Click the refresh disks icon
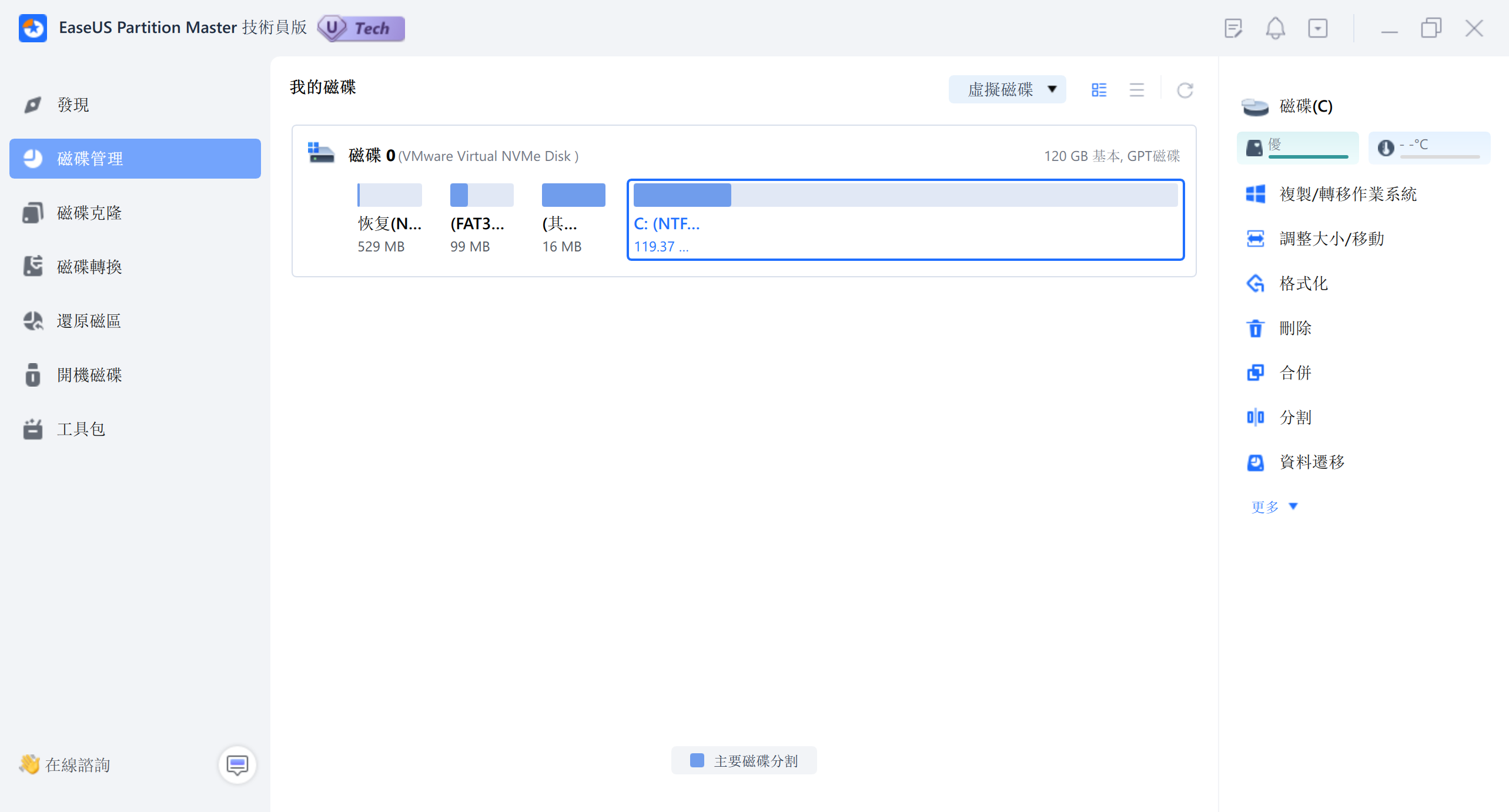This screenshot has height=812, width=1509. point(1185,90)
